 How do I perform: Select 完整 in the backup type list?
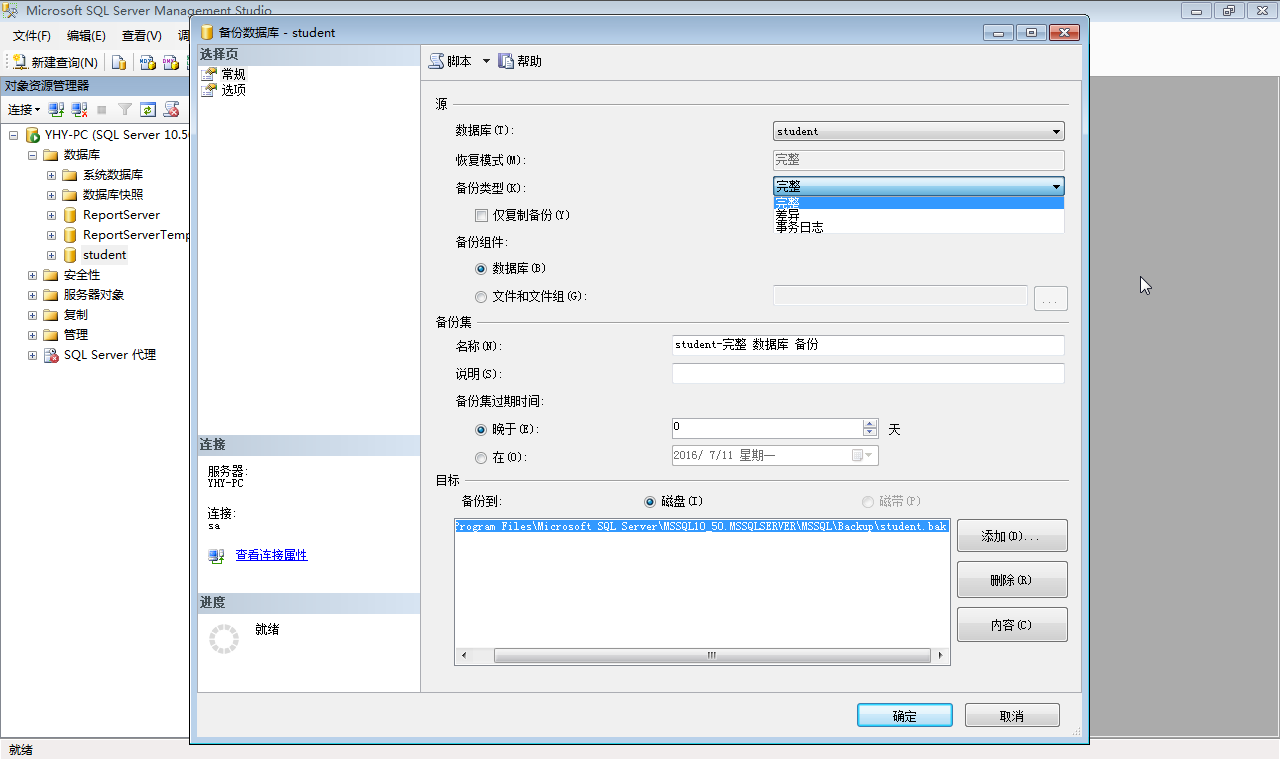click(918, 202)
